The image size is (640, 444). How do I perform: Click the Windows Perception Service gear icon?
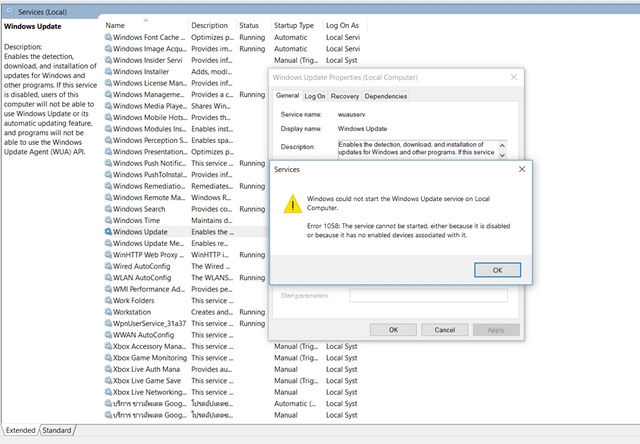(x=108, y=140)
